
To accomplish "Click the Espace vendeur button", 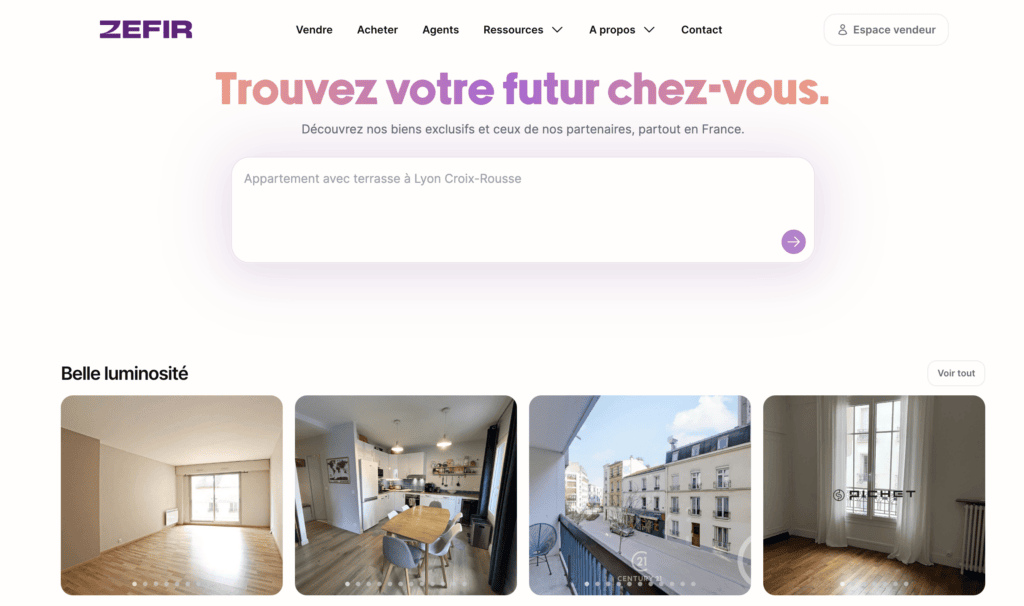I will point(886,30).
